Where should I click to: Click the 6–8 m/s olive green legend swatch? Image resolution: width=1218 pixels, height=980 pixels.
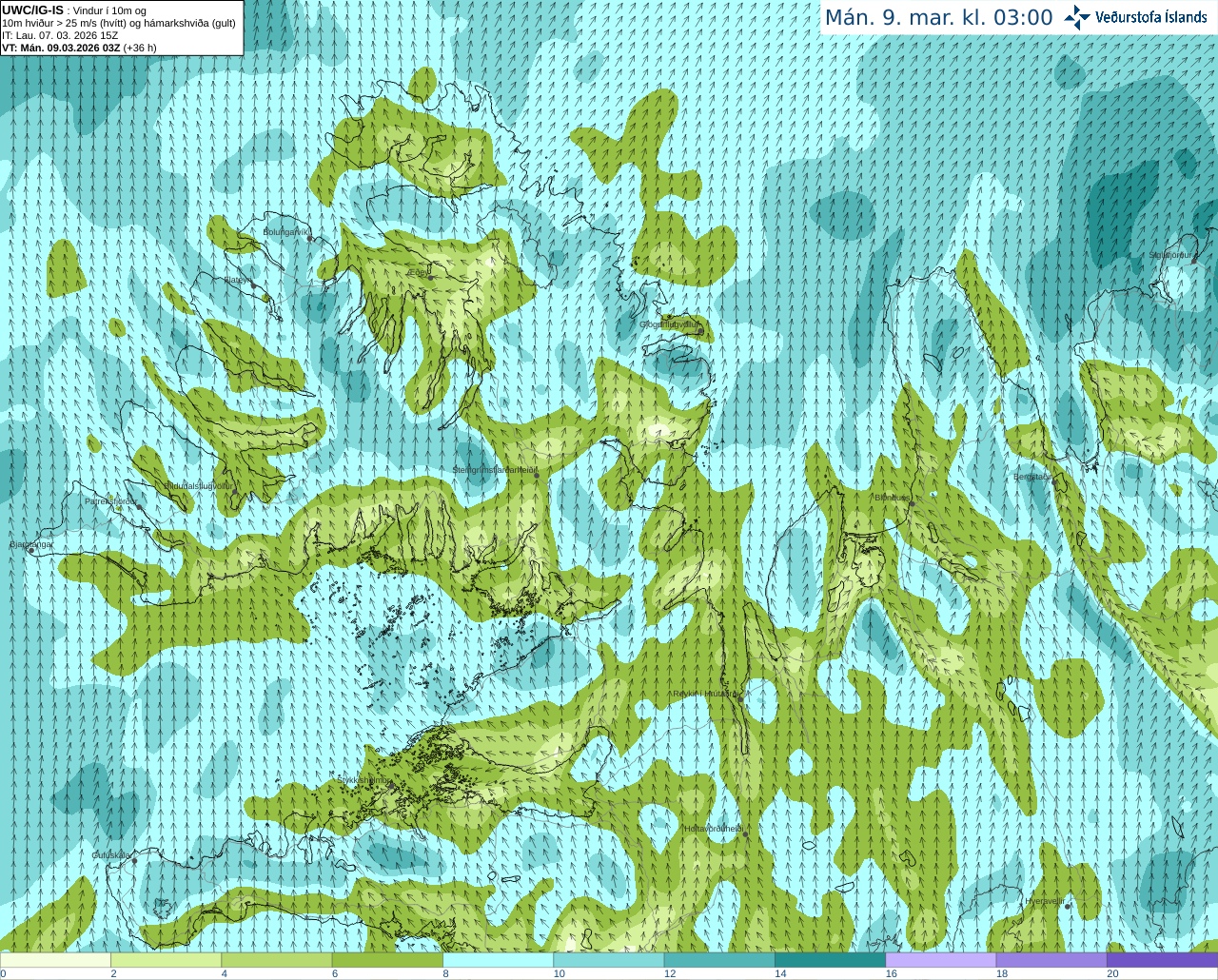coord(387,960)
